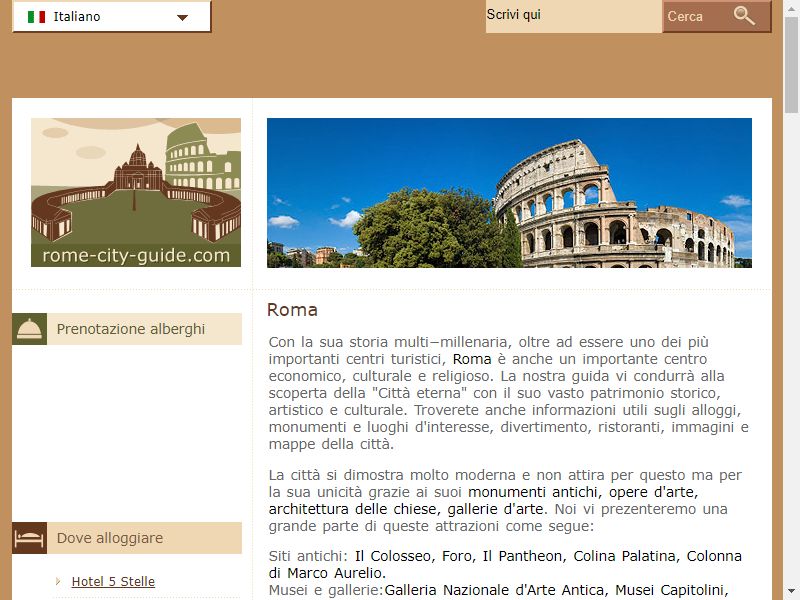800x600 pixels.
Task: Click the magnifying glass search icon
Action: pyautogui.click(x=744, y=16)
